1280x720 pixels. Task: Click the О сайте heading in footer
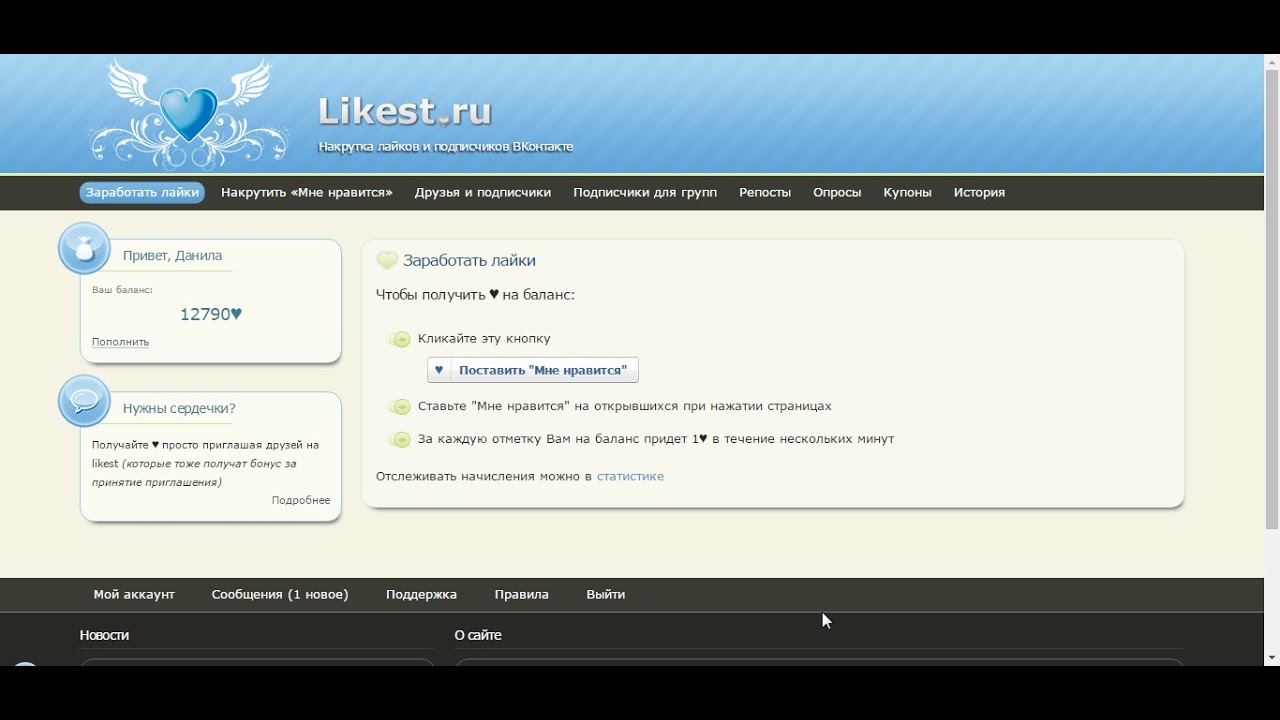(478, 635)
